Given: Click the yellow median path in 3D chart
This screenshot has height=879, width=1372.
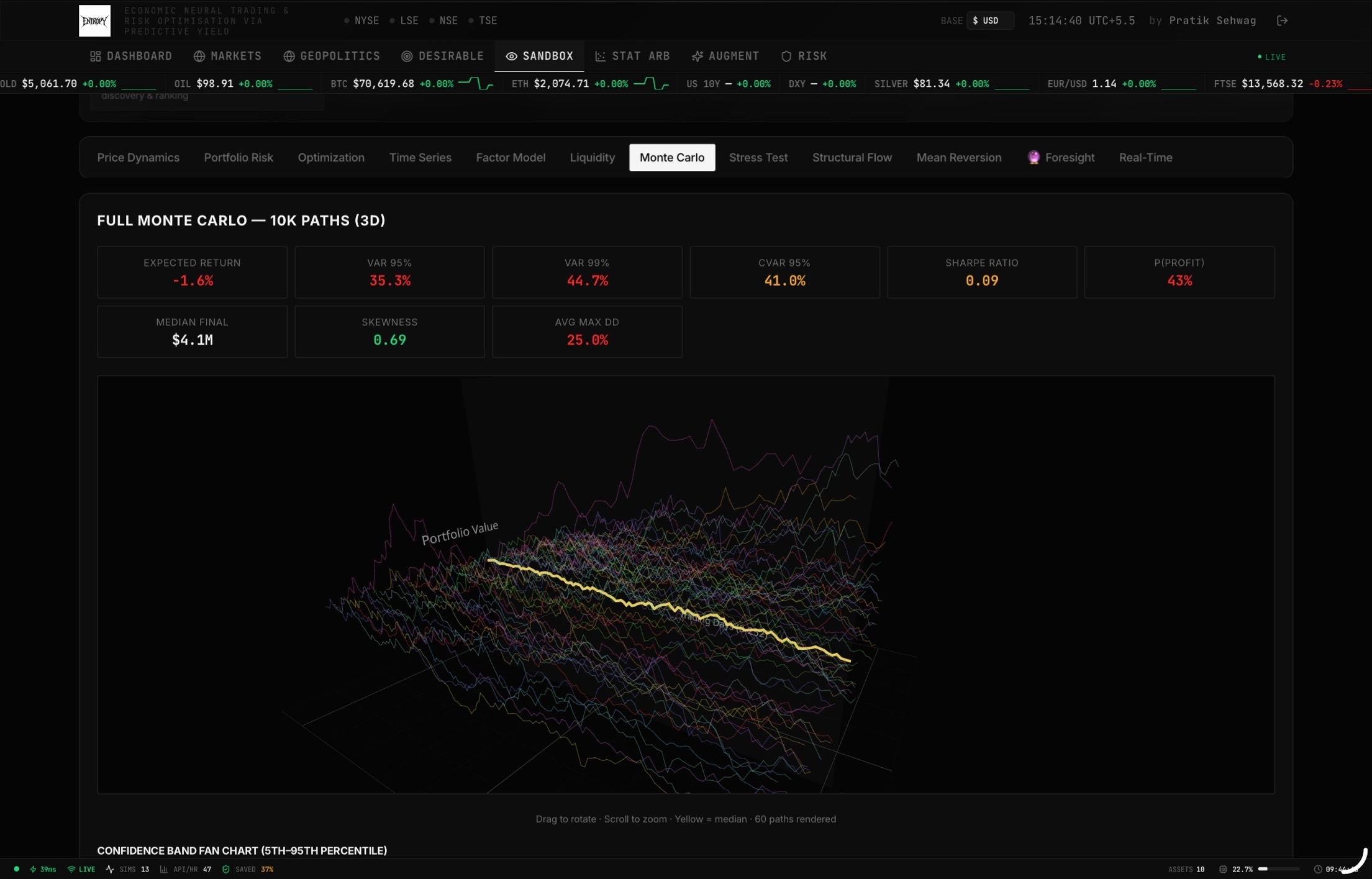Looking at the screenshot, I should point(652,604).
